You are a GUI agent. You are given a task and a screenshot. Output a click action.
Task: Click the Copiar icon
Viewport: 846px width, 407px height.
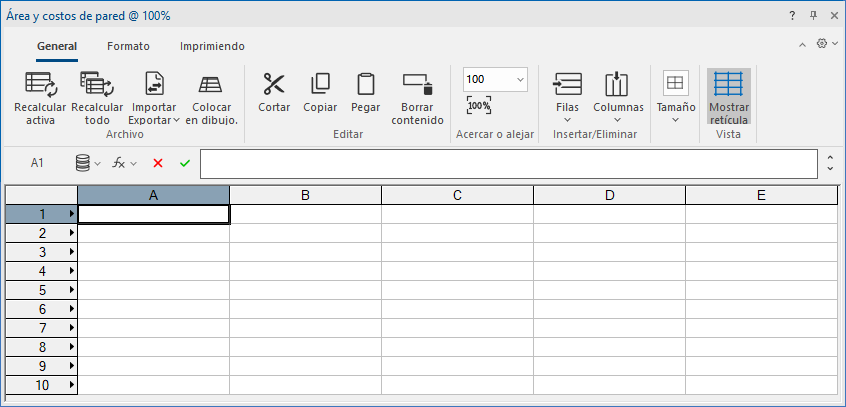click(x=320, y=84)
